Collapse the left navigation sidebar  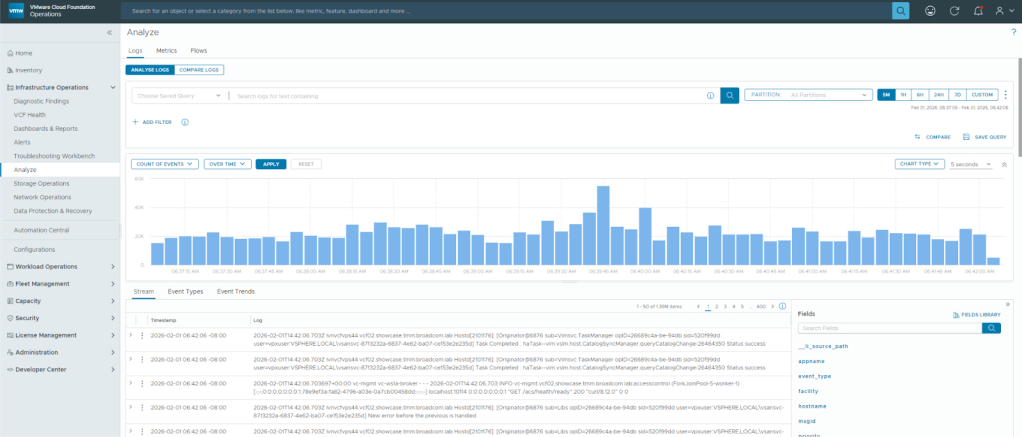pyautogui.click(x=109, y=33)
